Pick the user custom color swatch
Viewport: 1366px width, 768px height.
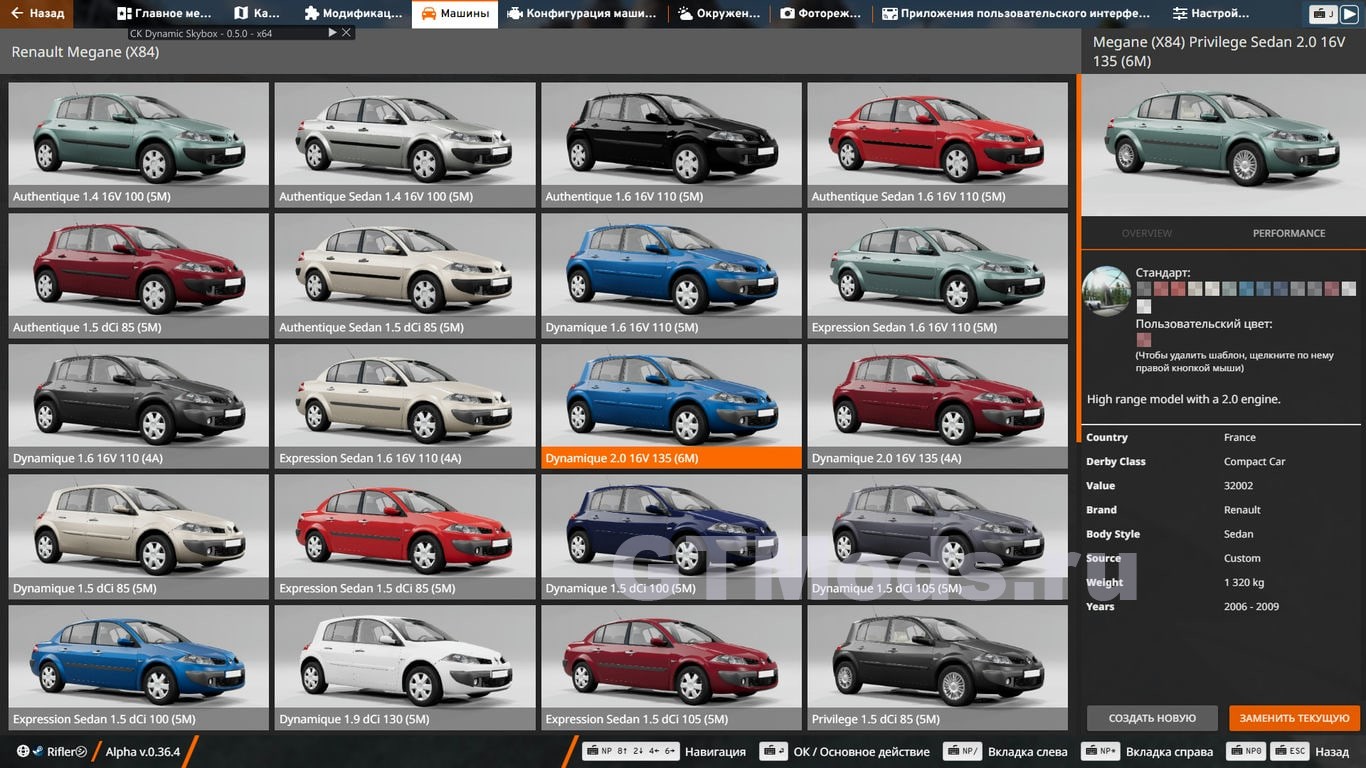(1144, 340)
